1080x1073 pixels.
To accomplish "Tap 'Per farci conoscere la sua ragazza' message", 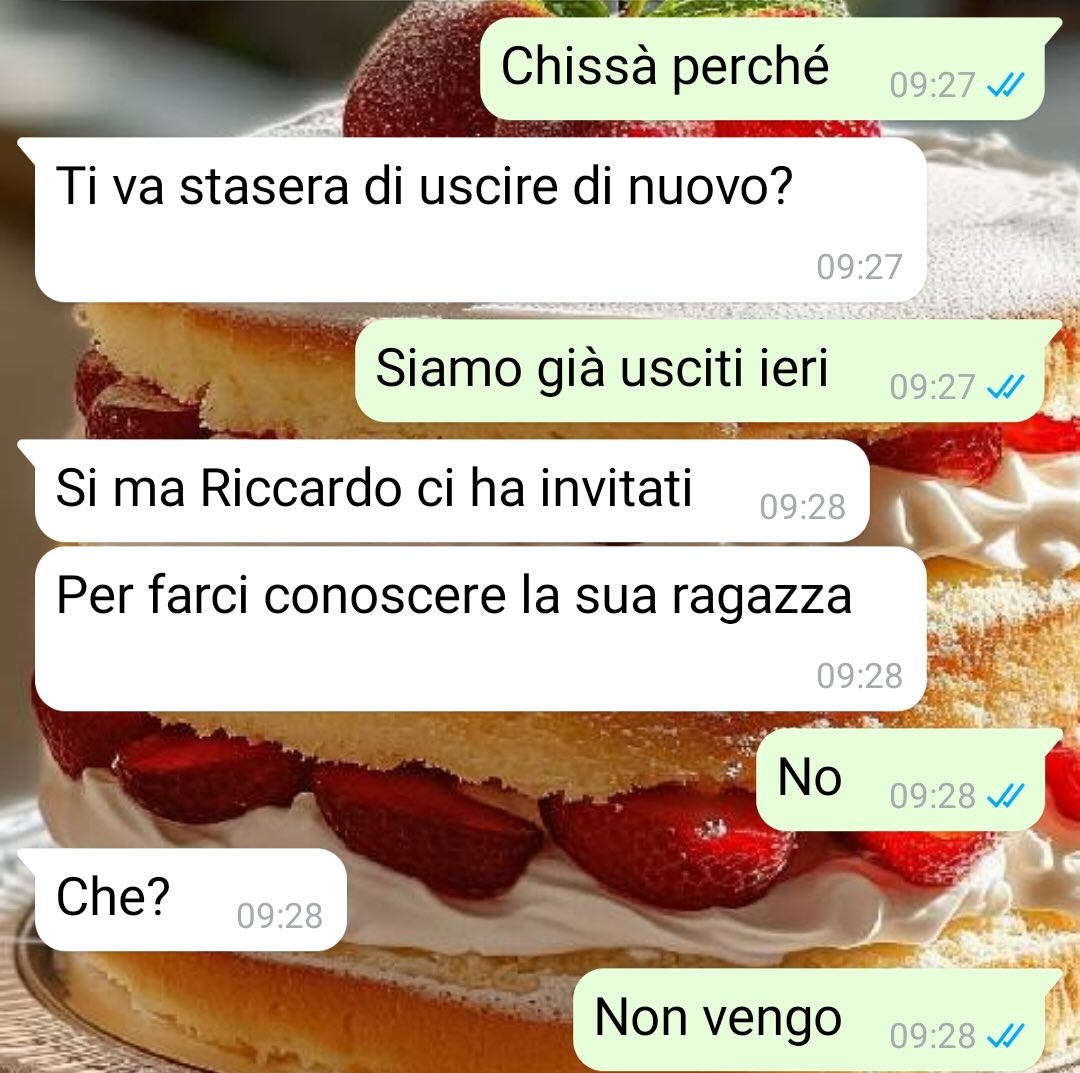I will pyautogui.click(x=480, y=629).
